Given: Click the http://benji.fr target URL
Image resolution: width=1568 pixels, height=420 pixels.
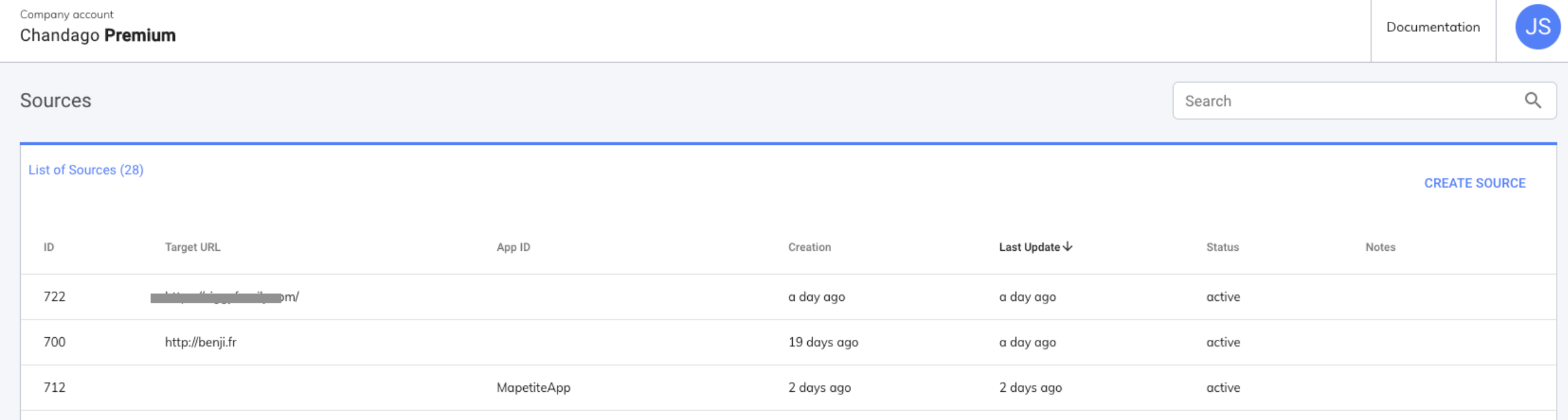Looking at the screenshot, I should (x=201, y=342).
